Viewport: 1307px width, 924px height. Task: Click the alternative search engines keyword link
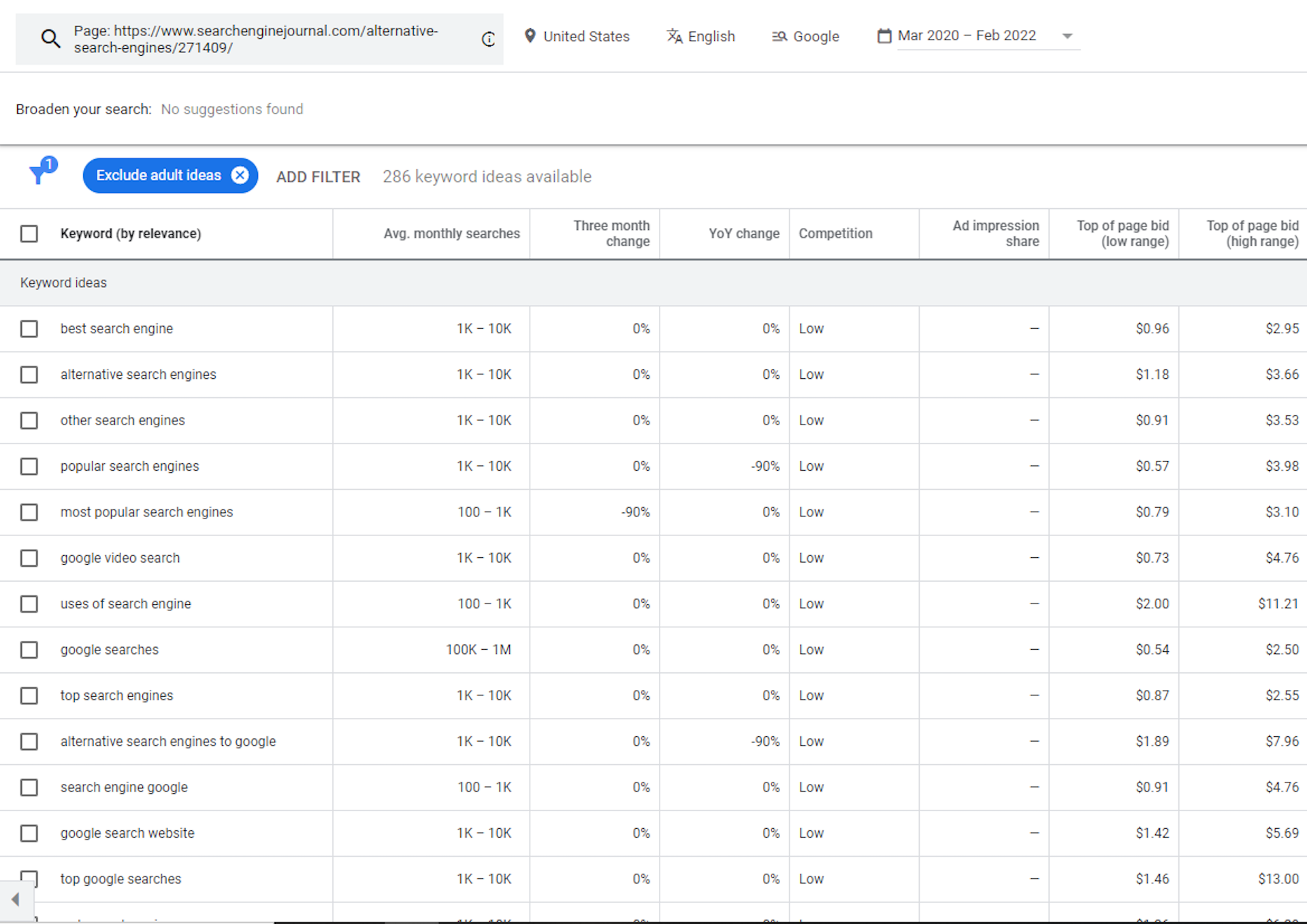(x=138, y=374)
